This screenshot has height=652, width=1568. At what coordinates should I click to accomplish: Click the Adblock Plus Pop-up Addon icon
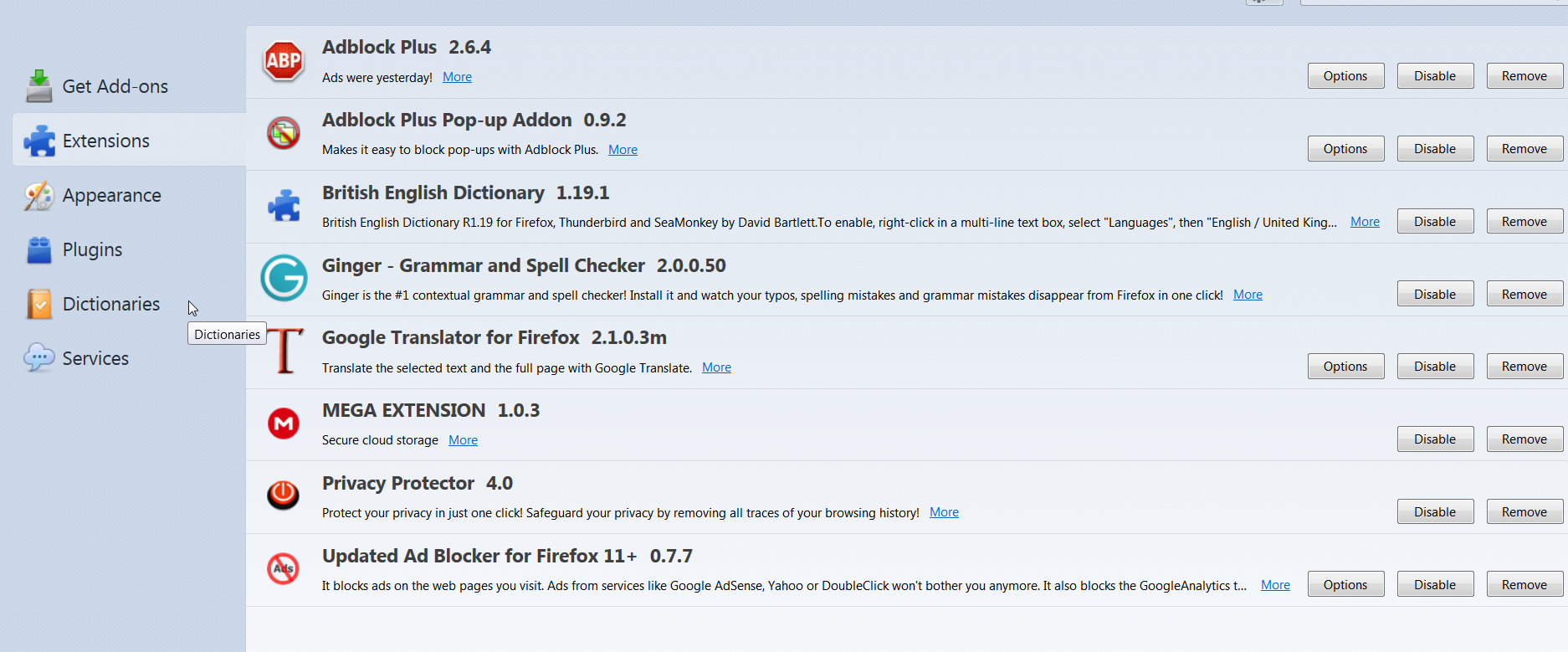(x=284, y=133)
